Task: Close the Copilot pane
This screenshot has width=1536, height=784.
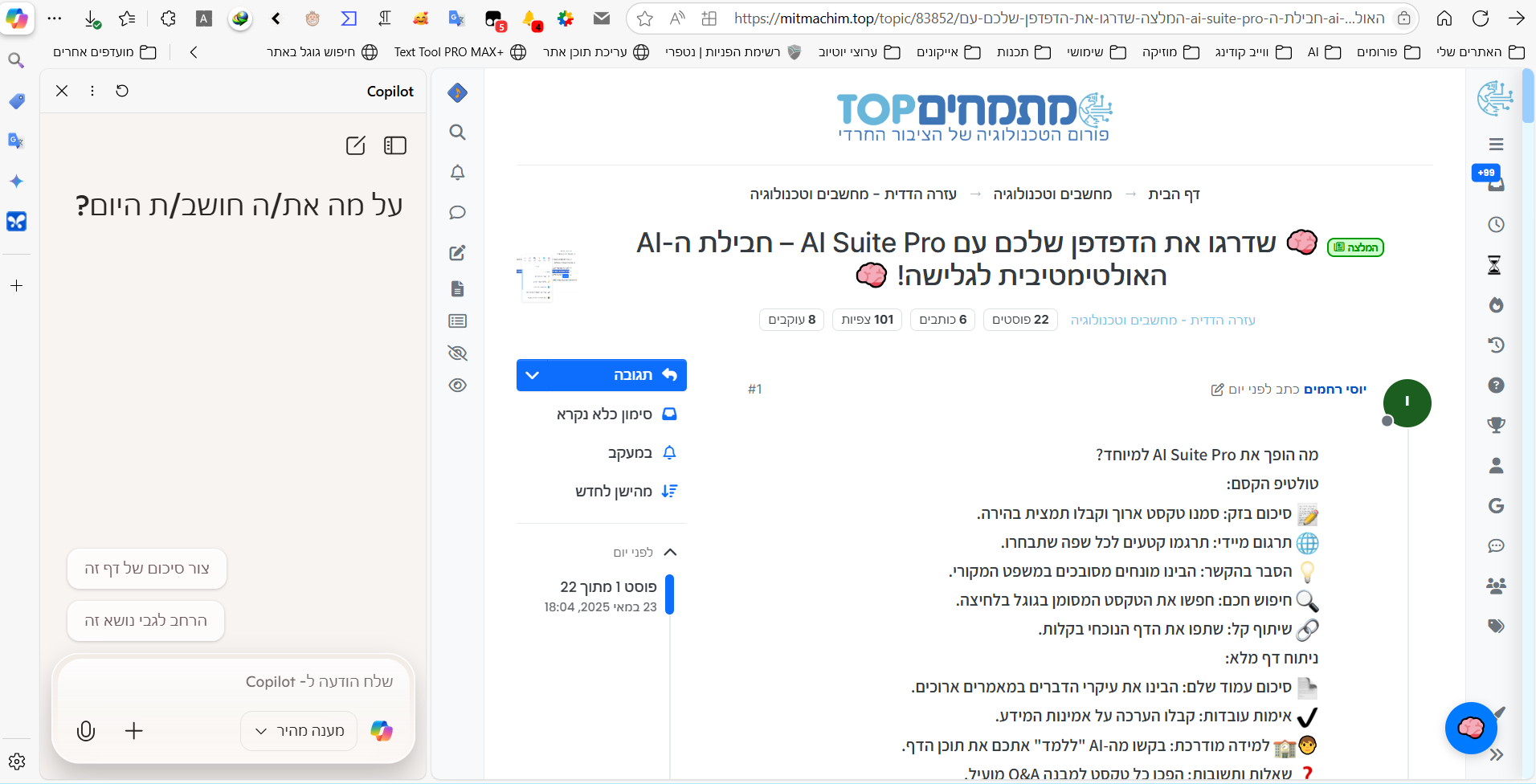Action: (x=62, y=91)
